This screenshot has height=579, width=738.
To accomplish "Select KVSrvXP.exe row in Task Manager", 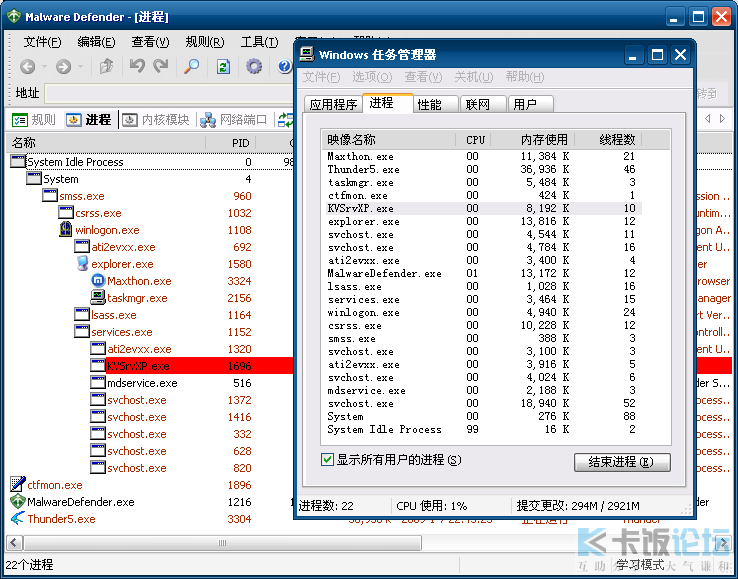I will (x=483, y=209).
